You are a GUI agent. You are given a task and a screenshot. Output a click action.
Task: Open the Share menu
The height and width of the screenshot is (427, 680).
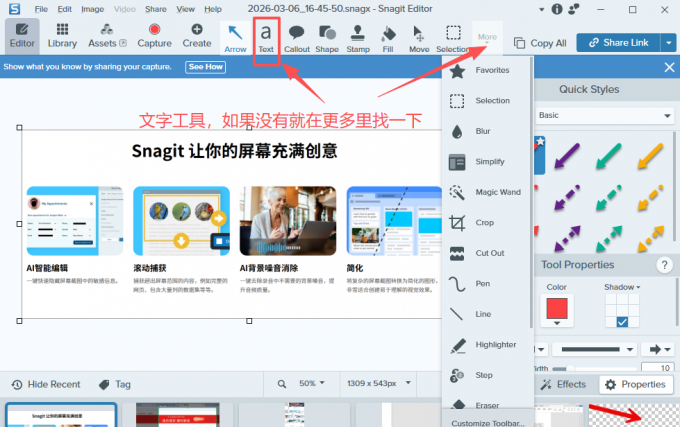click(156, 9)
